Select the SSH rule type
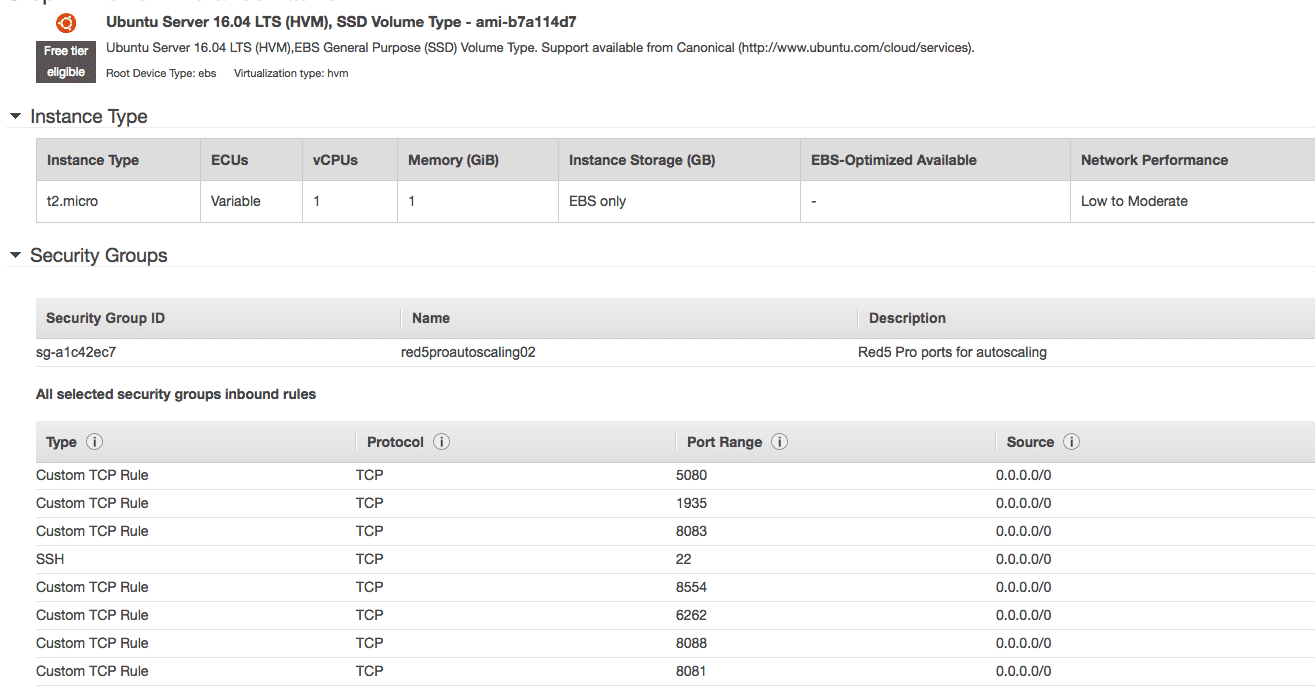Screen dimensions: 1315x693 click(50, 559)
